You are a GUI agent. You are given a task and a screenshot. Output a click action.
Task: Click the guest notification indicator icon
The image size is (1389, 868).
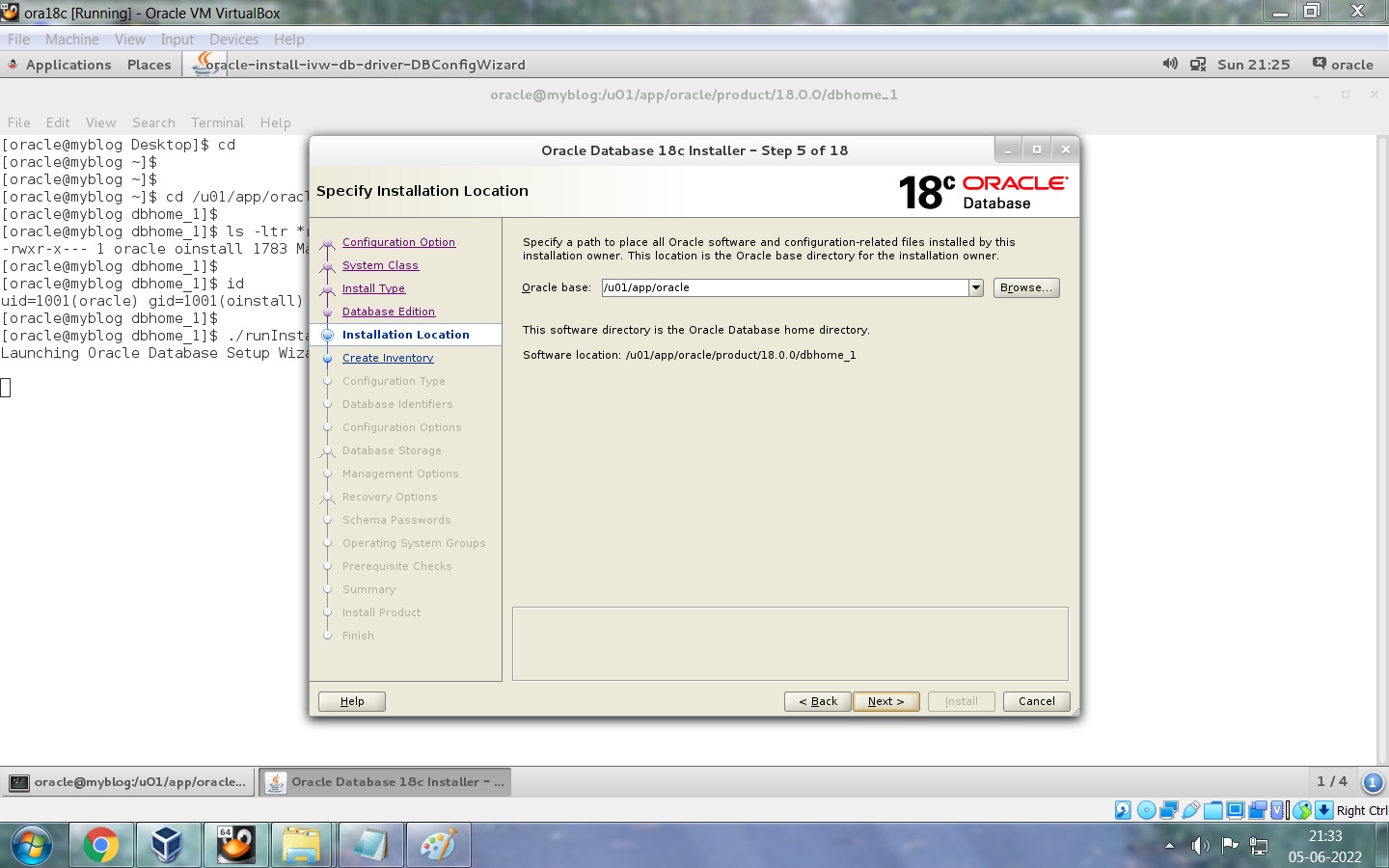coord(1373,782)
